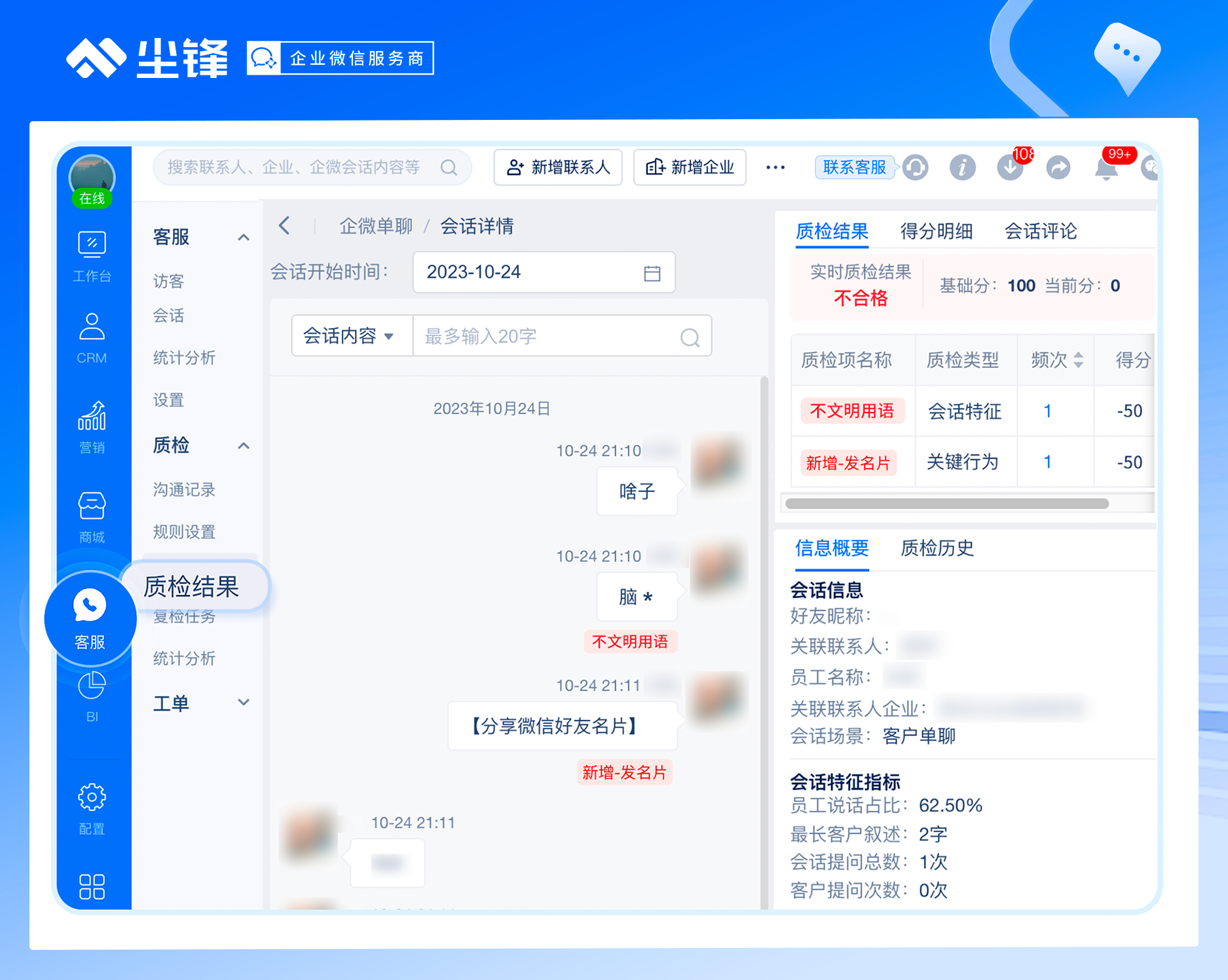
Task: Open the 营销 marketing module
Action: click(92, 423)
